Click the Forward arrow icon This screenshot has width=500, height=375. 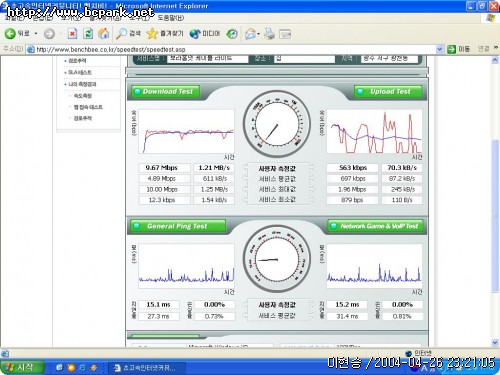(x=49, y=34)
